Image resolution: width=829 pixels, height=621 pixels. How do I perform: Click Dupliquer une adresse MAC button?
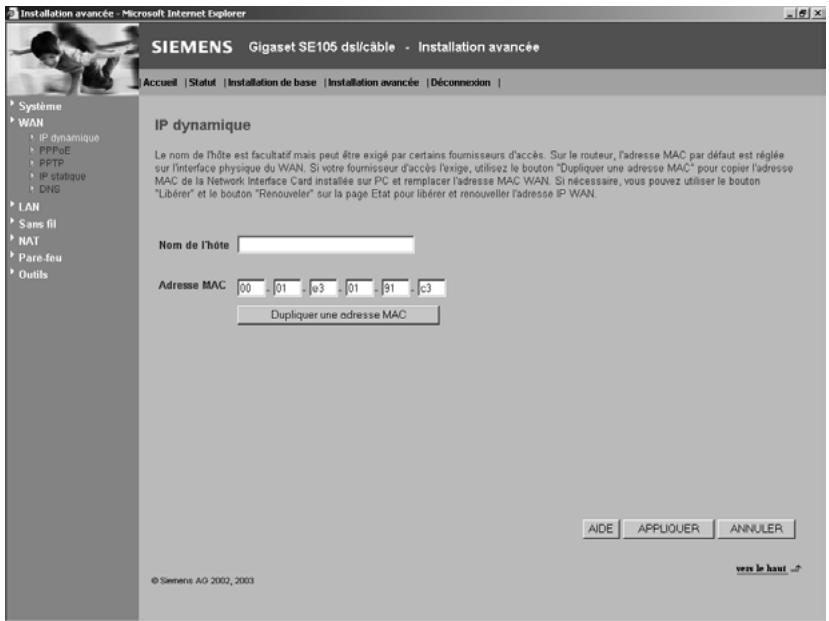tap(338, 315)
